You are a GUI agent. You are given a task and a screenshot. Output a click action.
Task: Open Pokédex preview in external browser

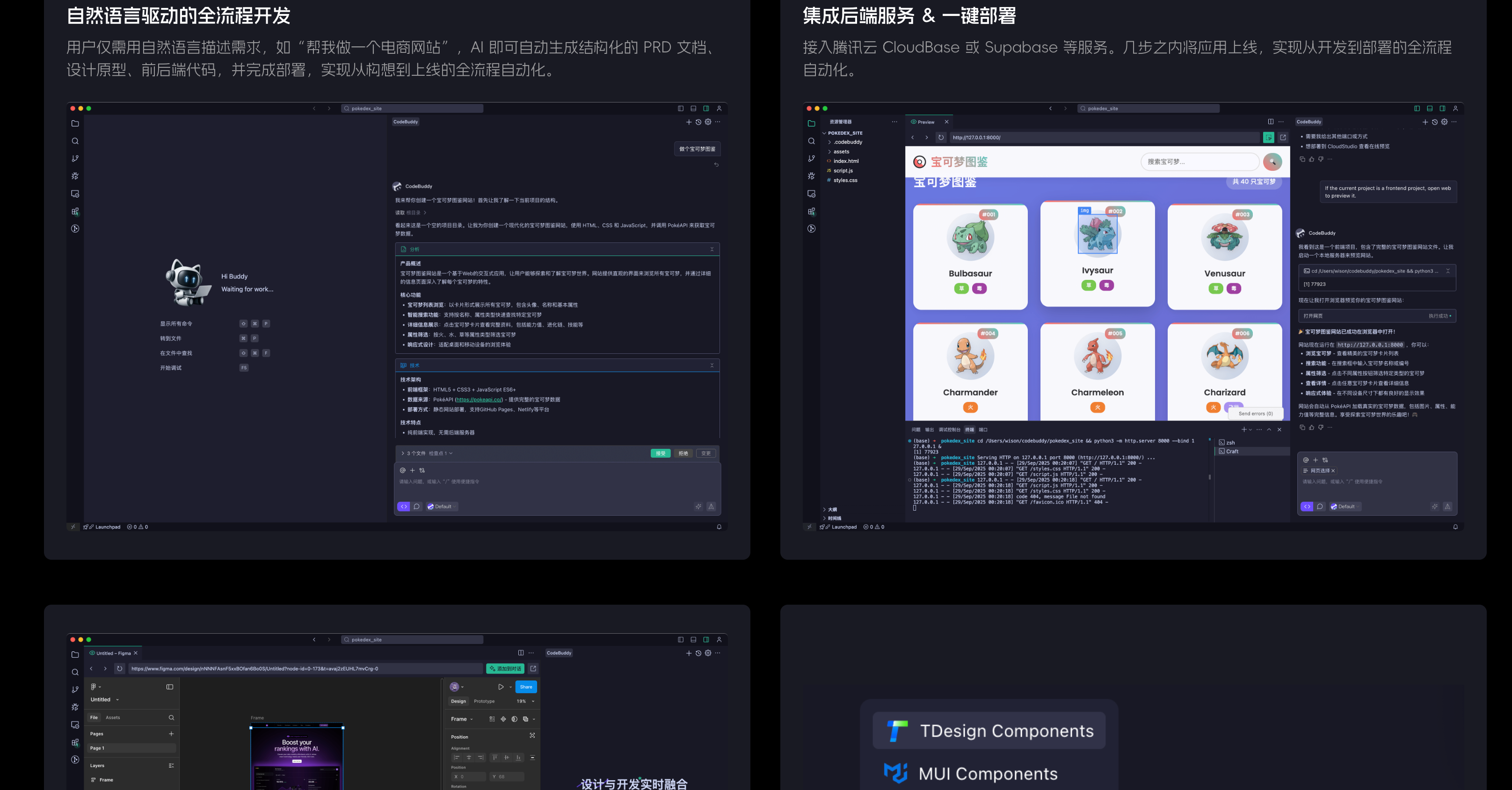click(x=1283, y=138)
